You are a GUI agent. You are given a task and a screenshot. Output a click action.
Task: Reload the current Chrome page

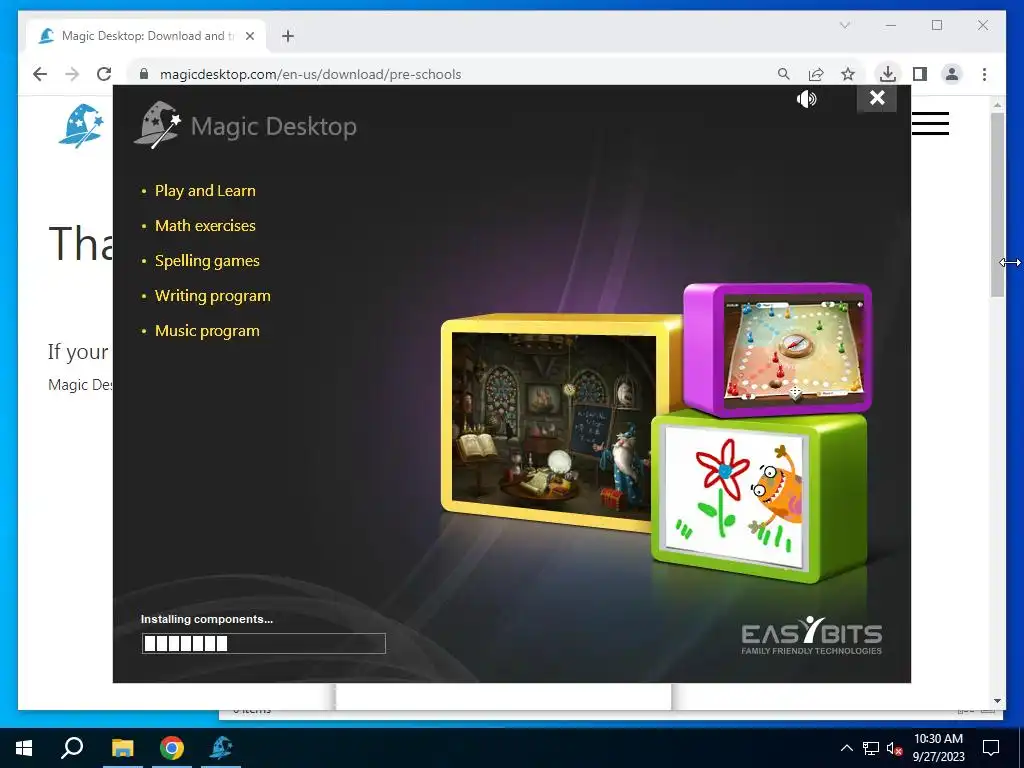click(104, 74)
